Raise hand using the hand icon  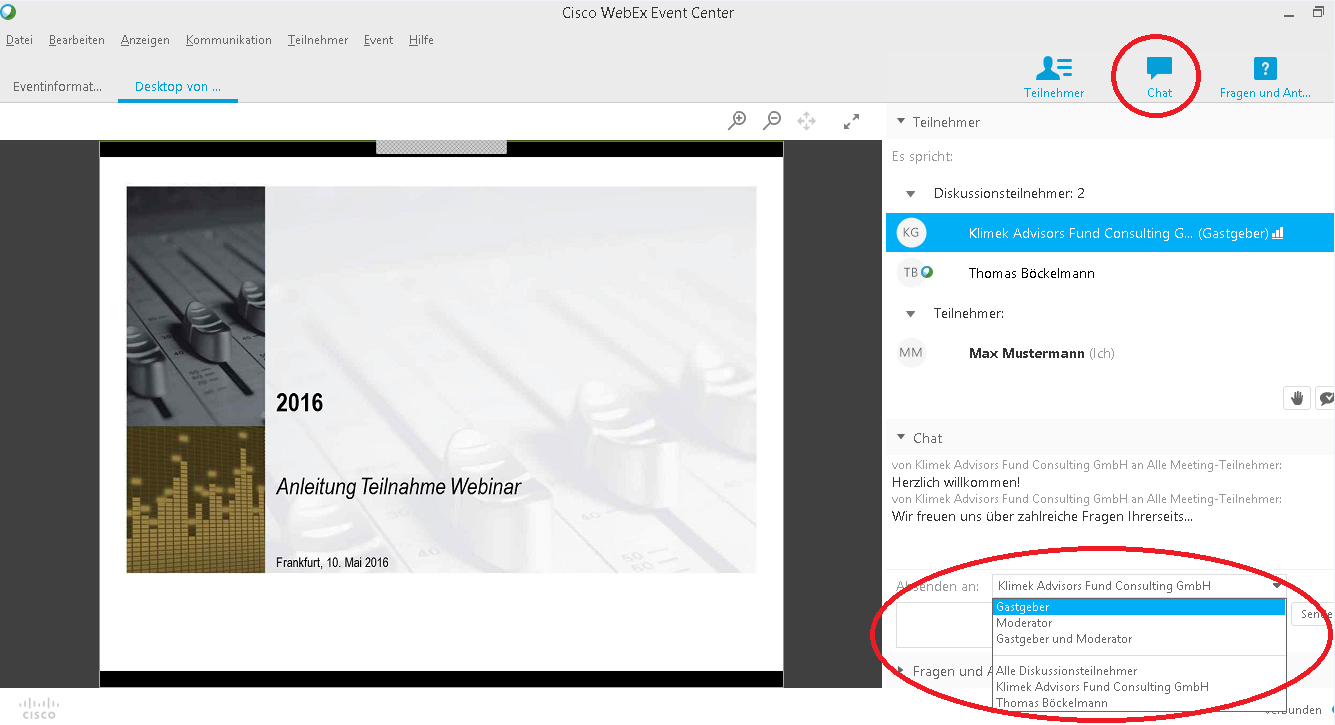1297,398
